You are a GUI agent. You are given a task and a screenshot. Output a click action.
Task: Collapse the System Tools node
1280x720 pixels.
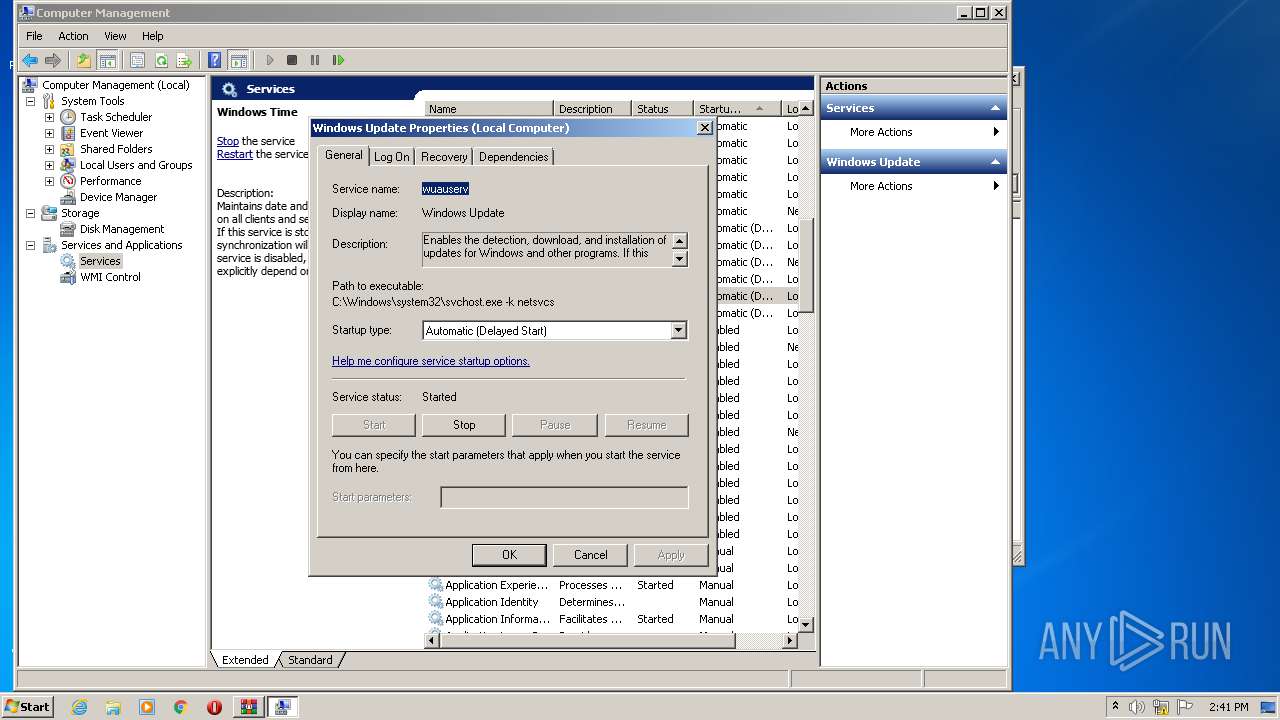(30, 101)
